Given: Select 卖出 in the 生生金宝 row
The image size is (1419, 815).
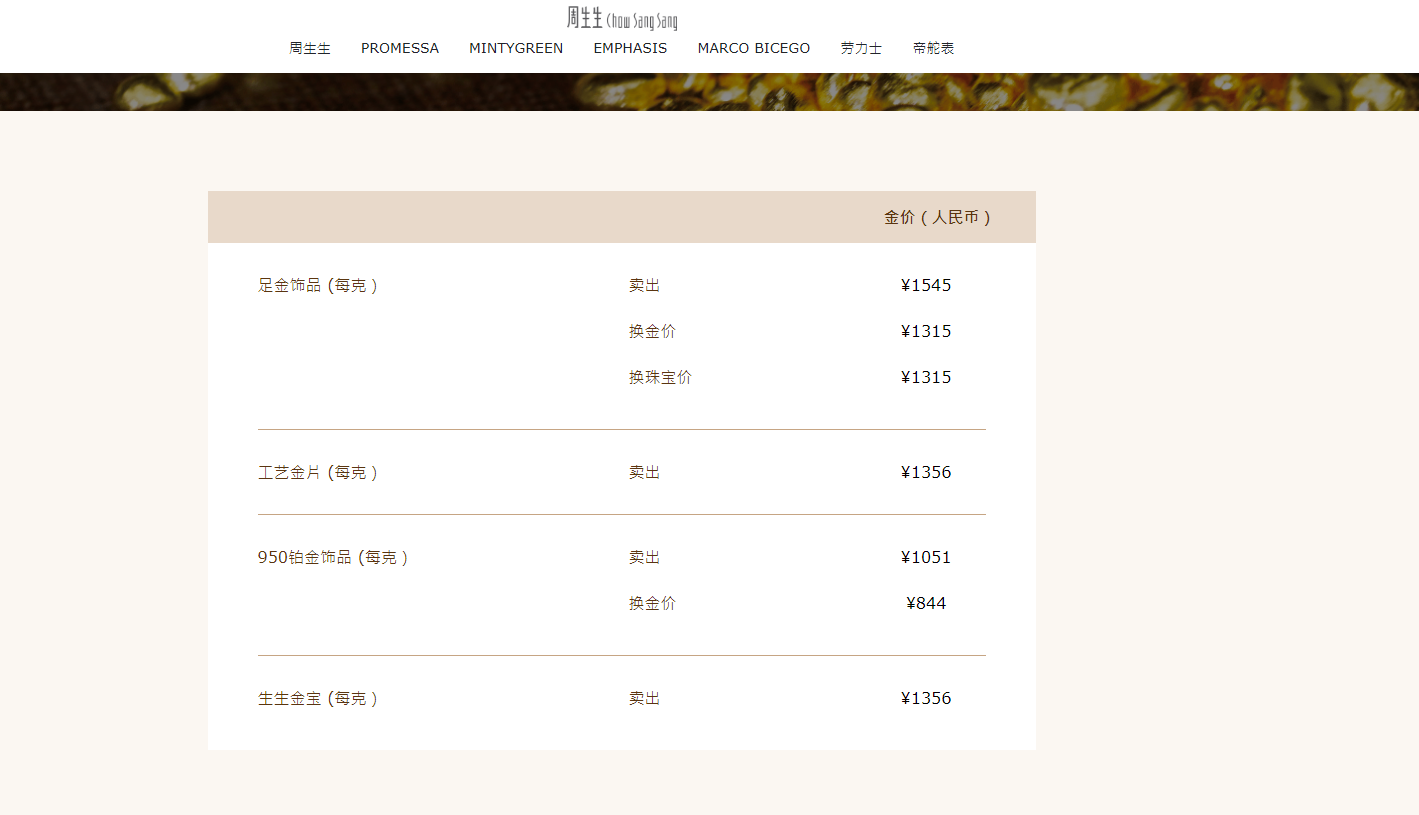Looking at the screenshot, I should coord(645,698).
